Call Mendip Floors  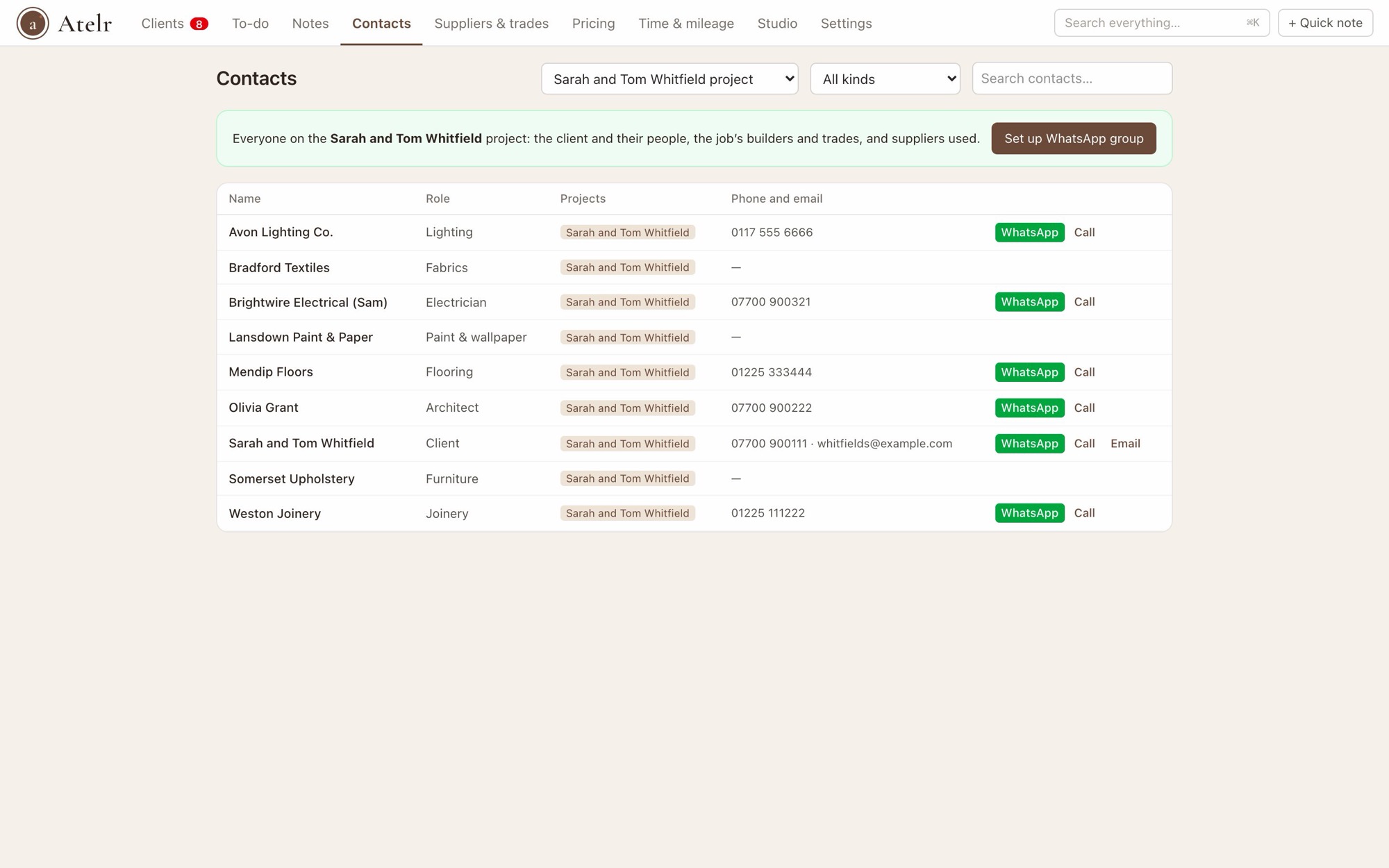click(x=1084, y=372)
